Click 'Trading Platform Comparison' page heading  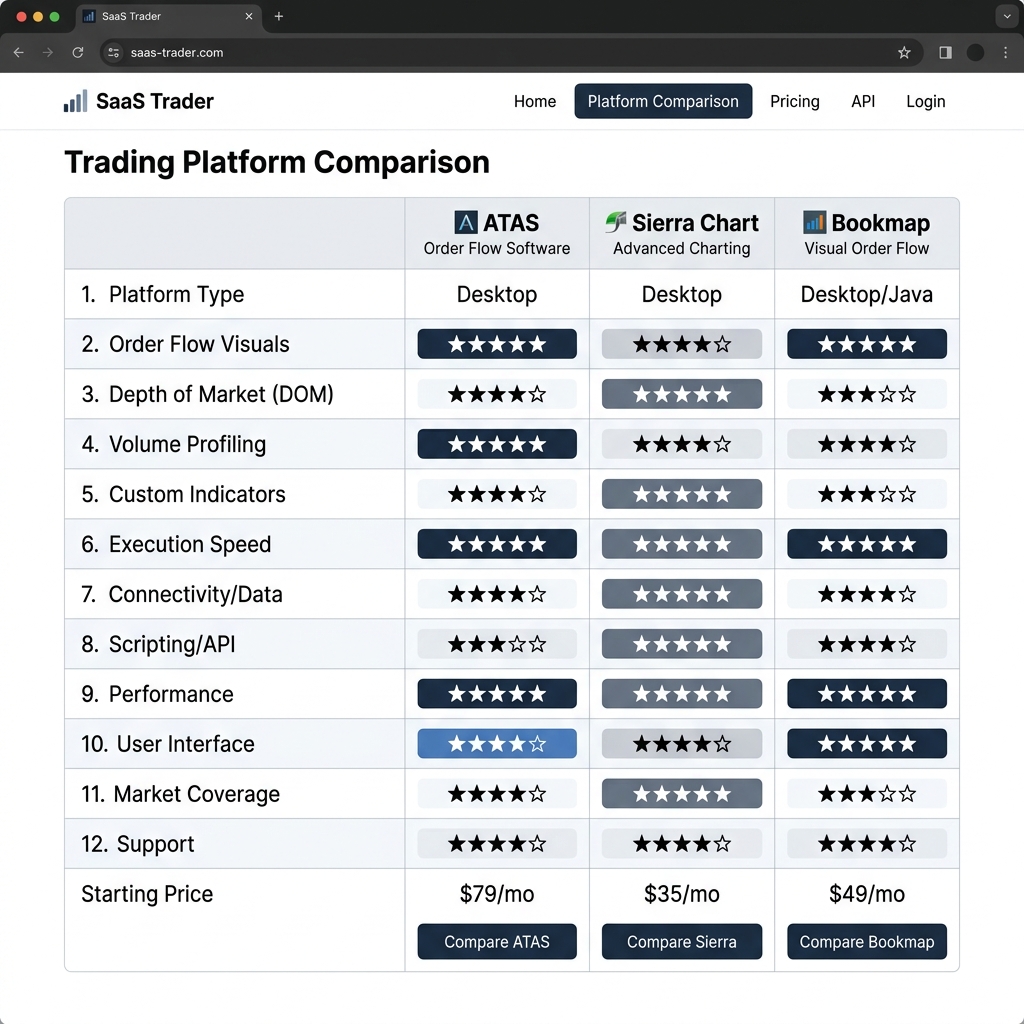(277, 163)
